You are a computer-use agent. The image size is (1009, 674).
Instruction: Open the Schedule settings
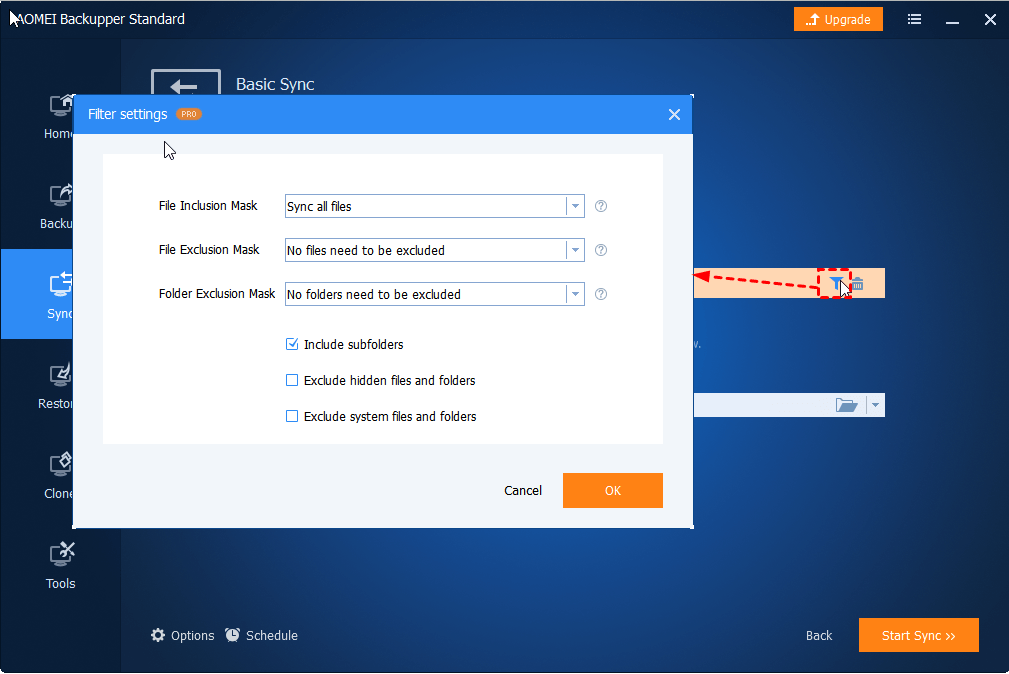tap(261, 635)
